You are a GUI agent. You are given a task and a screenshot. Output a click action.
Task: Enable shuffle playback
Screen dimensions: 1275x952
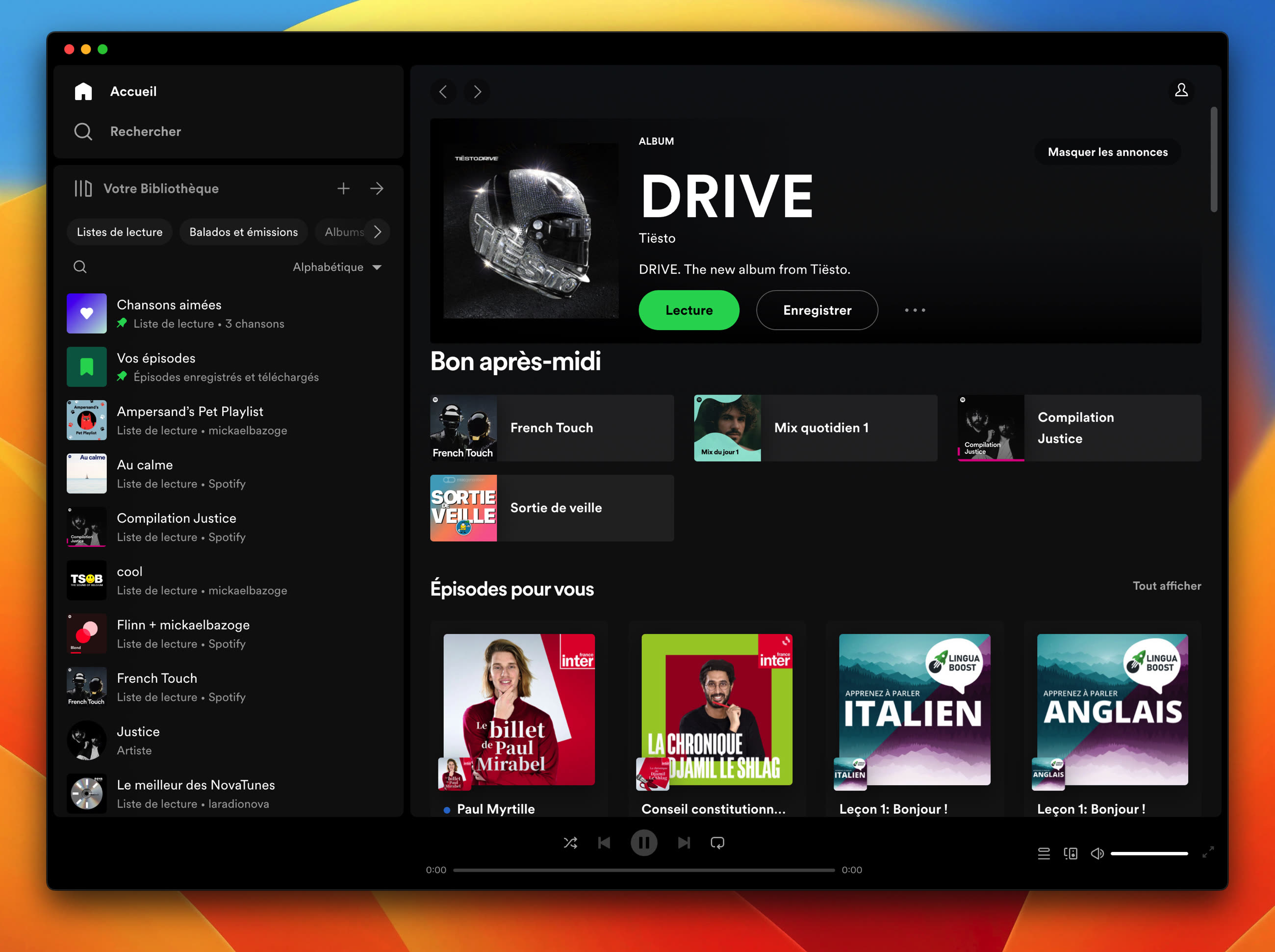570,843
